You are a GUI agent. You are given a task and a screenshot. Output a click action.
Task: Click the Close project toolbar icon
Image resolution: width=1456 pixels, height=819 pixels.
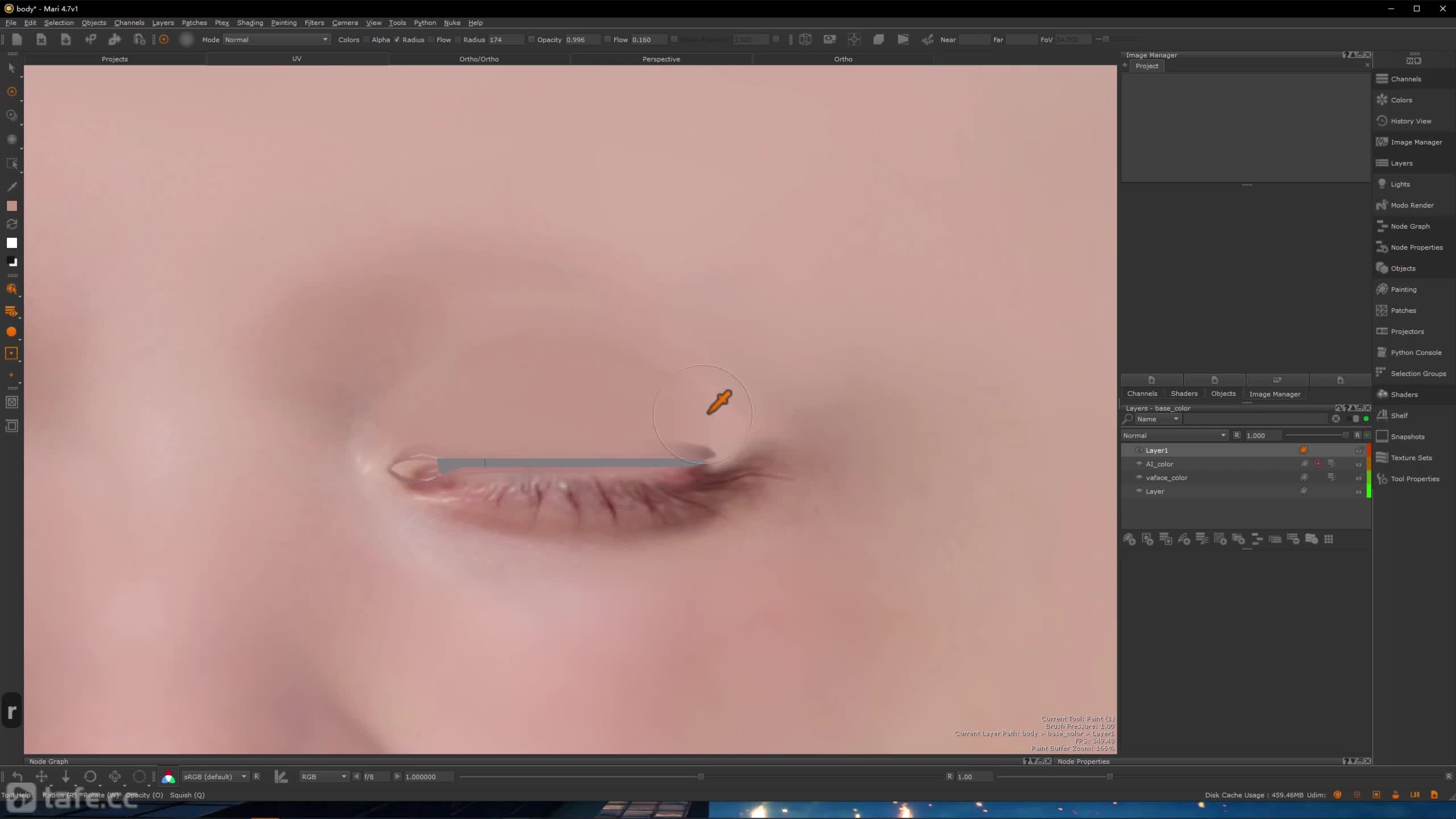[x=42, y=39]
